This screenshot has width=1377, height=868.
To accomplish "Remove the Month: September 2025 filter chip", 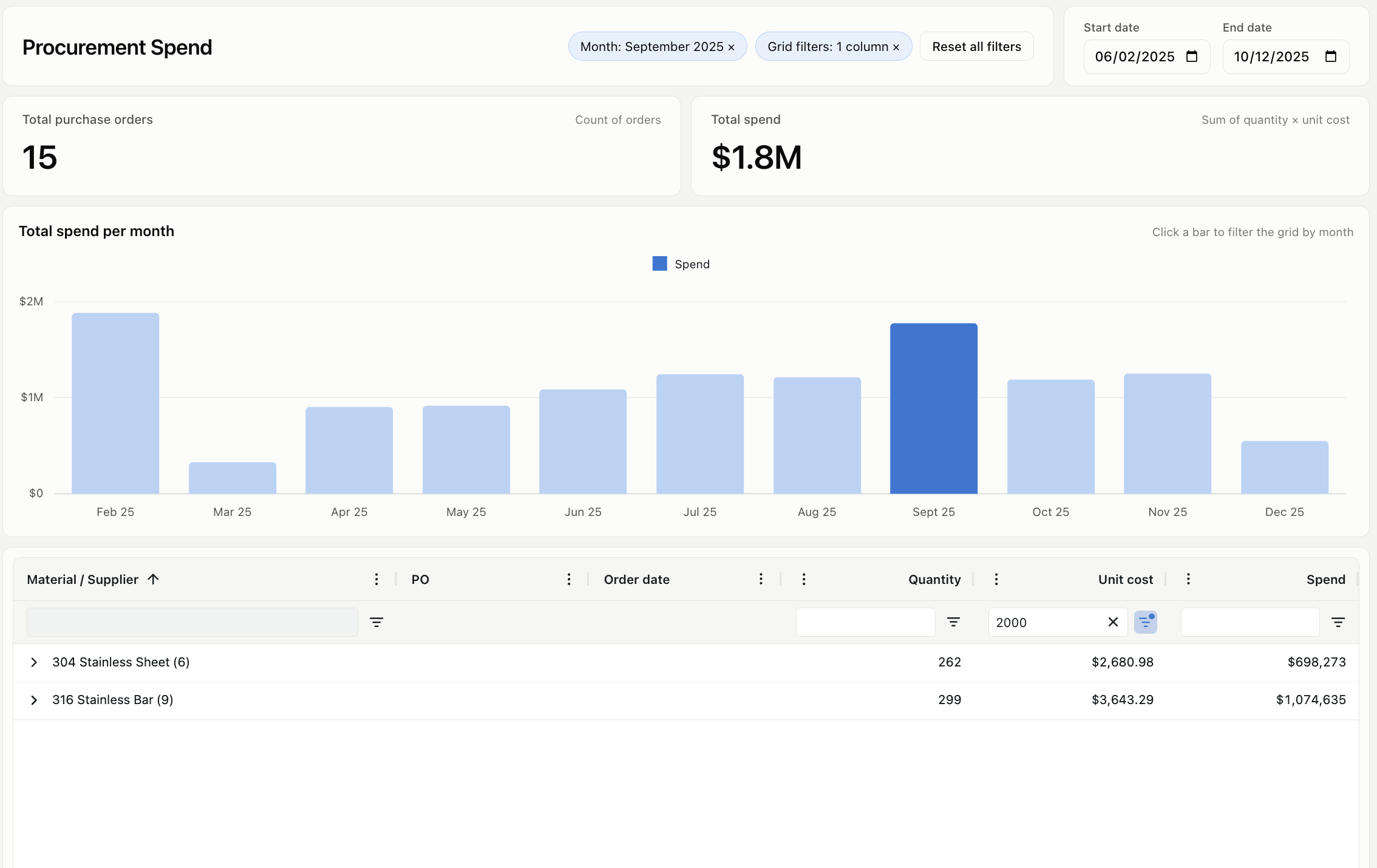I will click(x=731, y=47).
